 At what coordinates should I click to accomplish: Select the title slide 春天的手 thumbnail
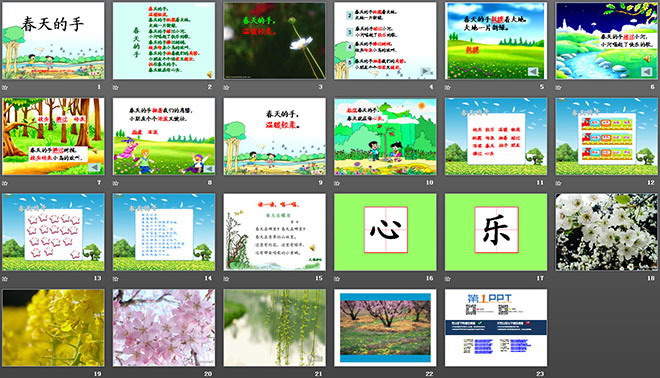53,41
